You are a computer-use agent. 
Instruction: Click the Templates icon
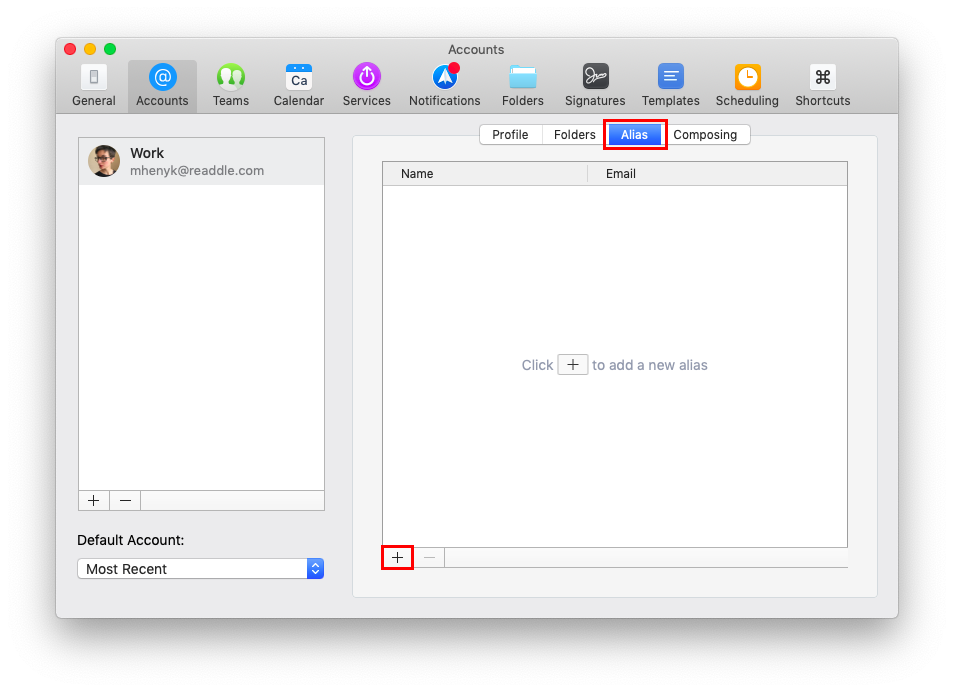[x=669, y=84]
